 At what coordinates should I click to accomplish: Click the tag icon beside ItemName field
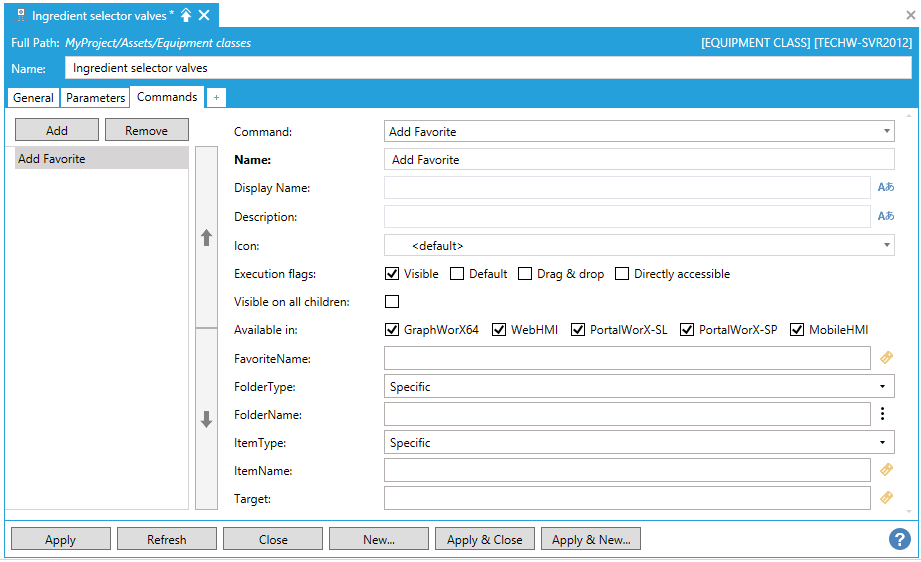(885, 470)
